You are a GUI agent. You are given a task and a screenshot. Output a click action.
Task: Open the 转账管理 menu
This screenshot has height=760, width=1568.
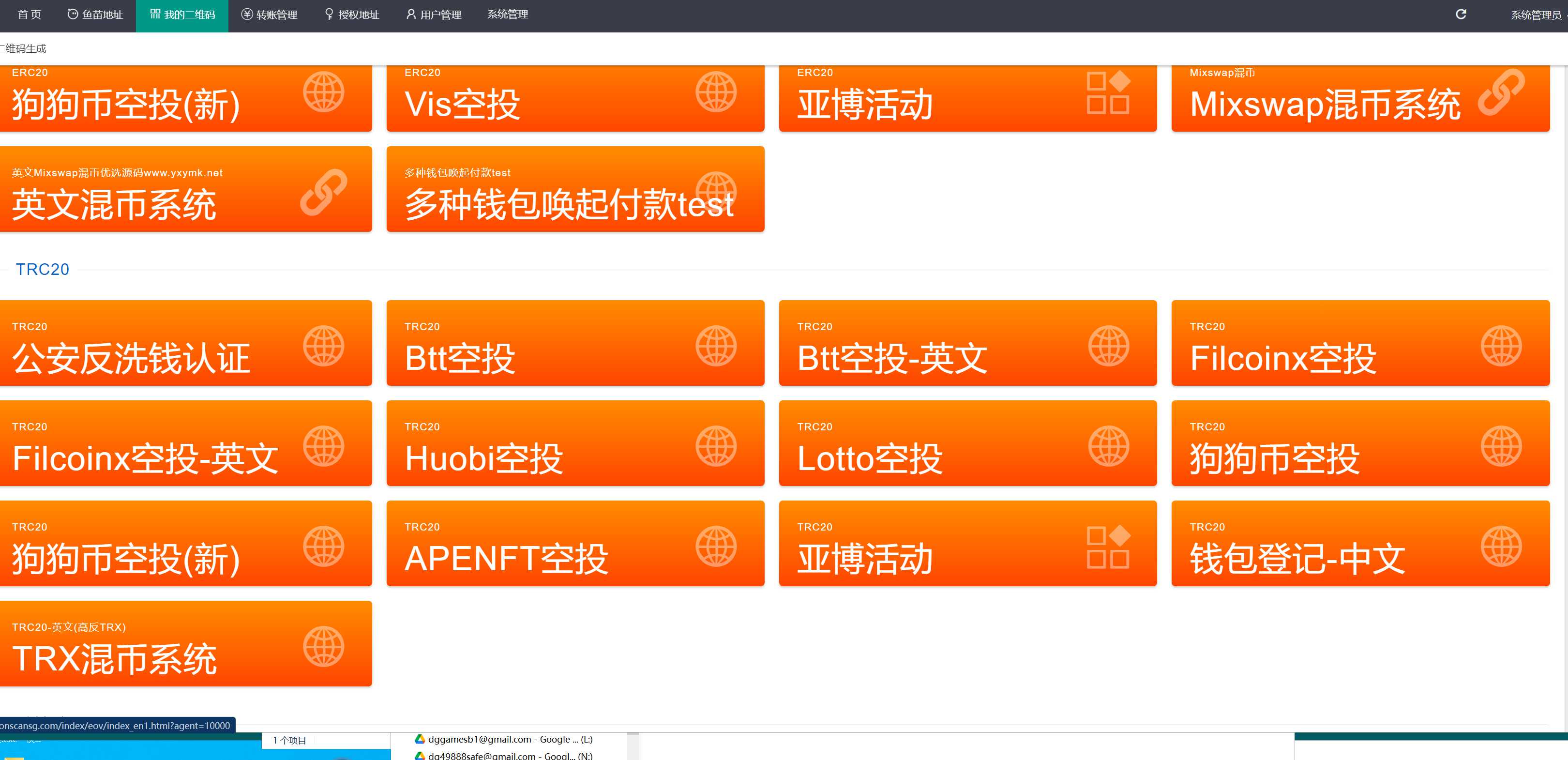[x=269, y=15]
